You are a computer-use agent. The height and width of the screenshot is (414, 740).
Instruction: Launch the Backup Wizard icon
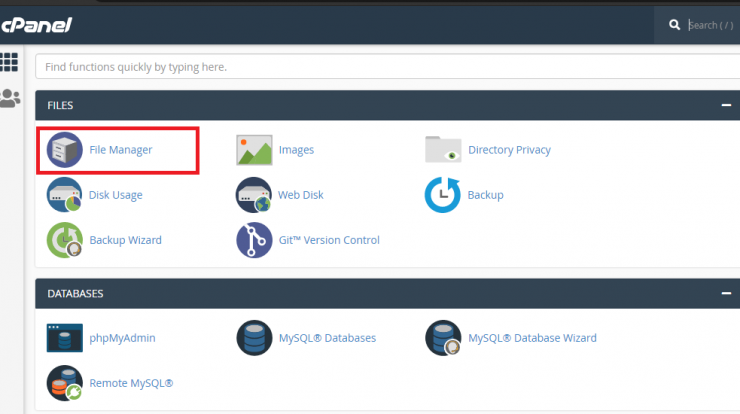click(x=65, y=240)
